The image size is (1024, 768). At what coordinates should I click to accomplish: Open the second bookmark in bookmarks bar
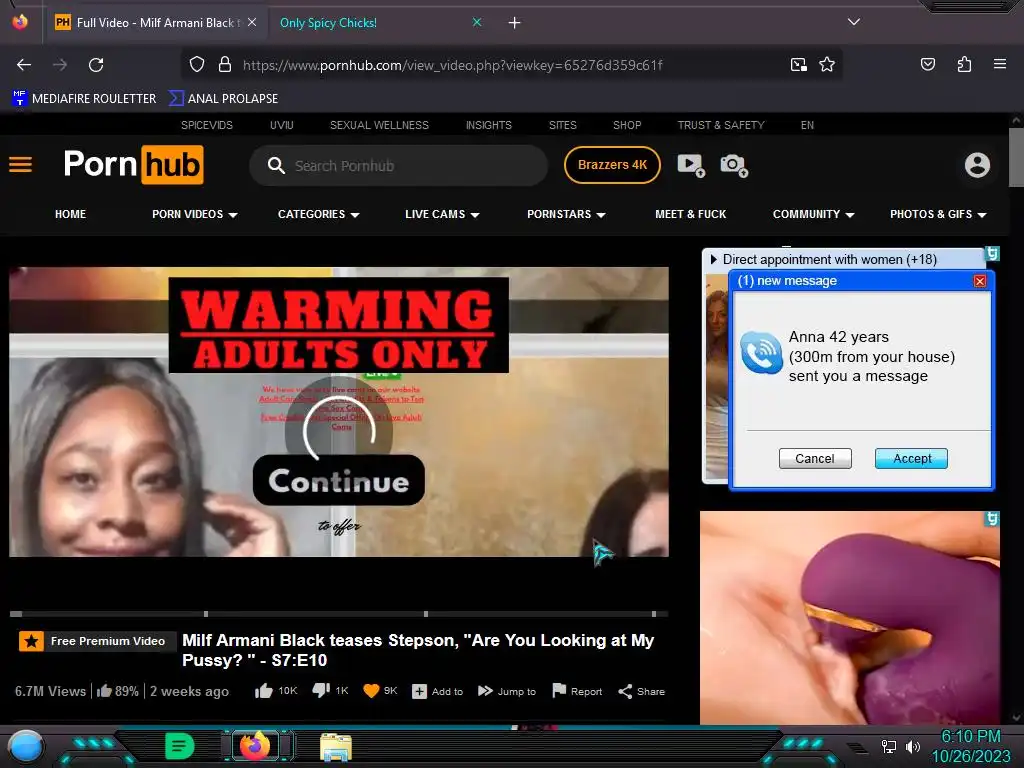[223, 99]
